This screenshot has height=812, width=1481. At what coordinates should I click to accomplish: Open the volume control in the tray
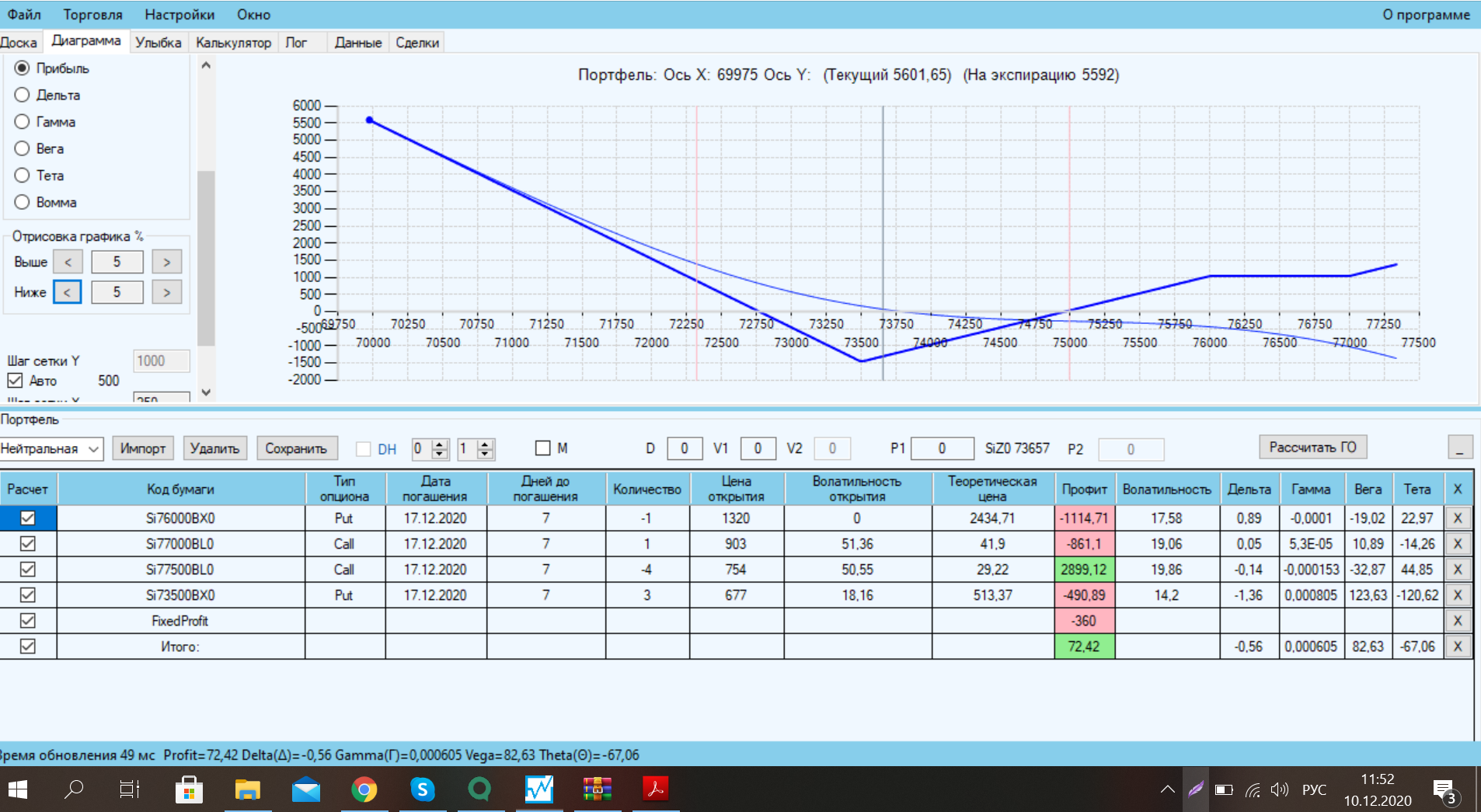pos(1279,790)
